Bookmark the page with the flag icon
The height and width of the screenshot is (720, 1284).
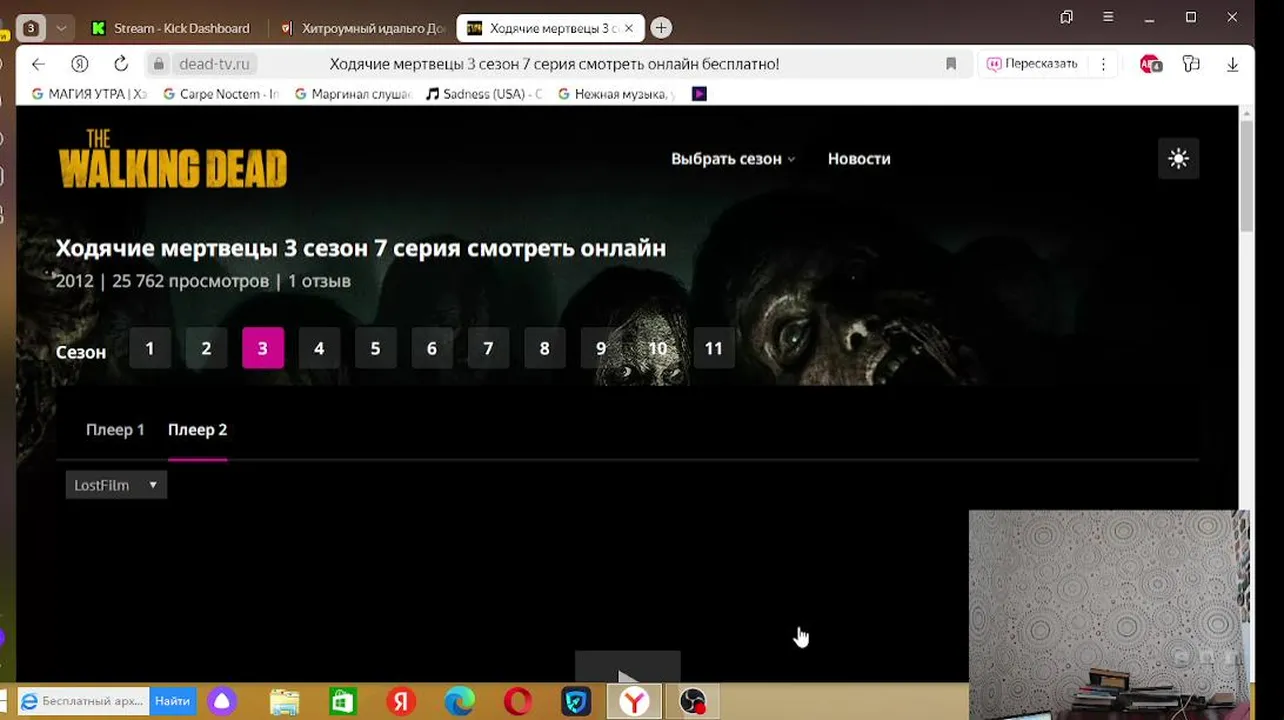click(951, 64)
